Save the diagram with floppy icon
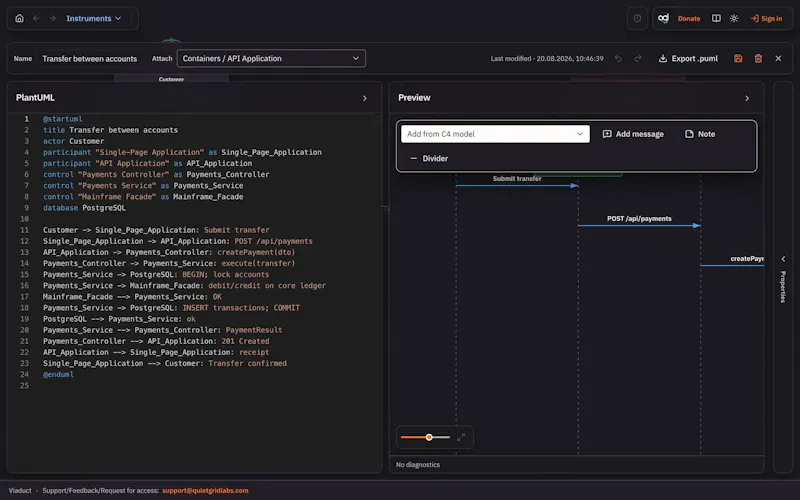The height and width of the screenshot is (500, 800). pos(738,59)
